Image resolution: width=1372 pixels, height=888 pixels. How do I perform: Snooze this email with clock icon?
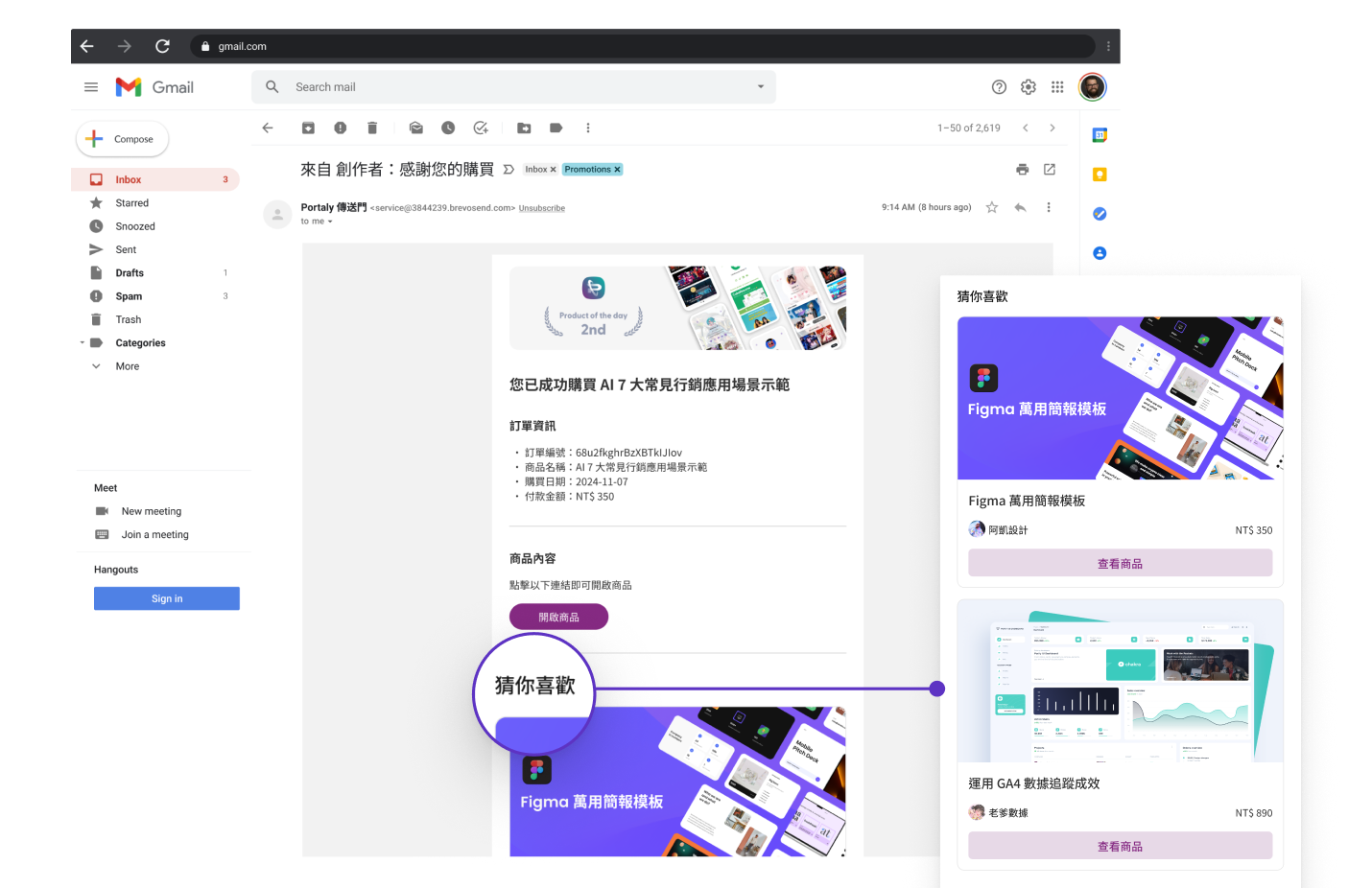[448, 128]
